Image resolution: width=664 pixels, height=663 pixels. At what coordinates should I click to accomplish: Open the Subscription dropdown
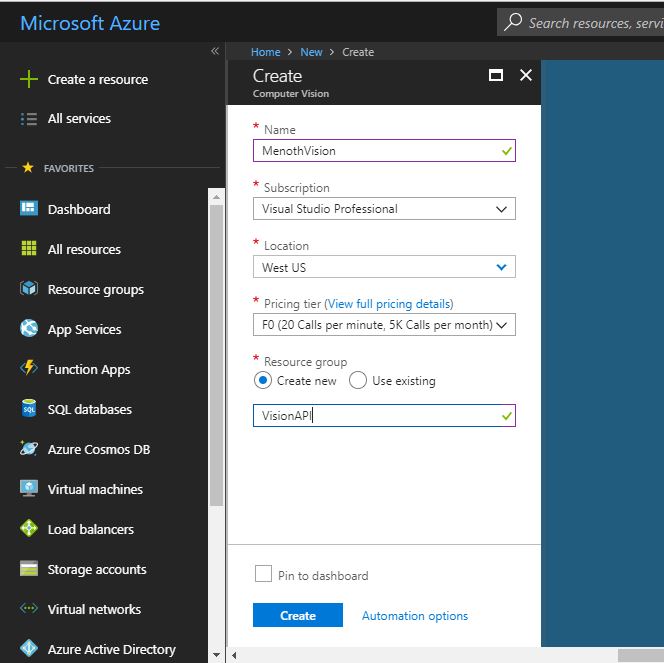[384, 209]
